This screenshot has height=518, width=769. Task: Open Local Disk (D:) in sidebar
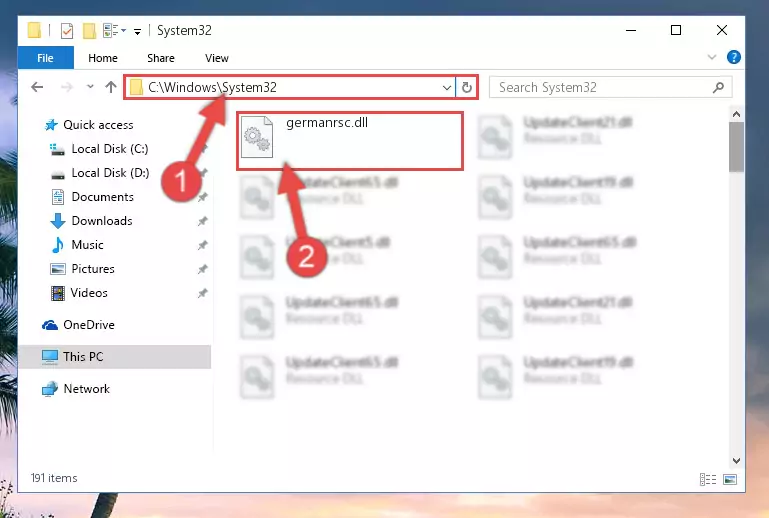[110, 173]
